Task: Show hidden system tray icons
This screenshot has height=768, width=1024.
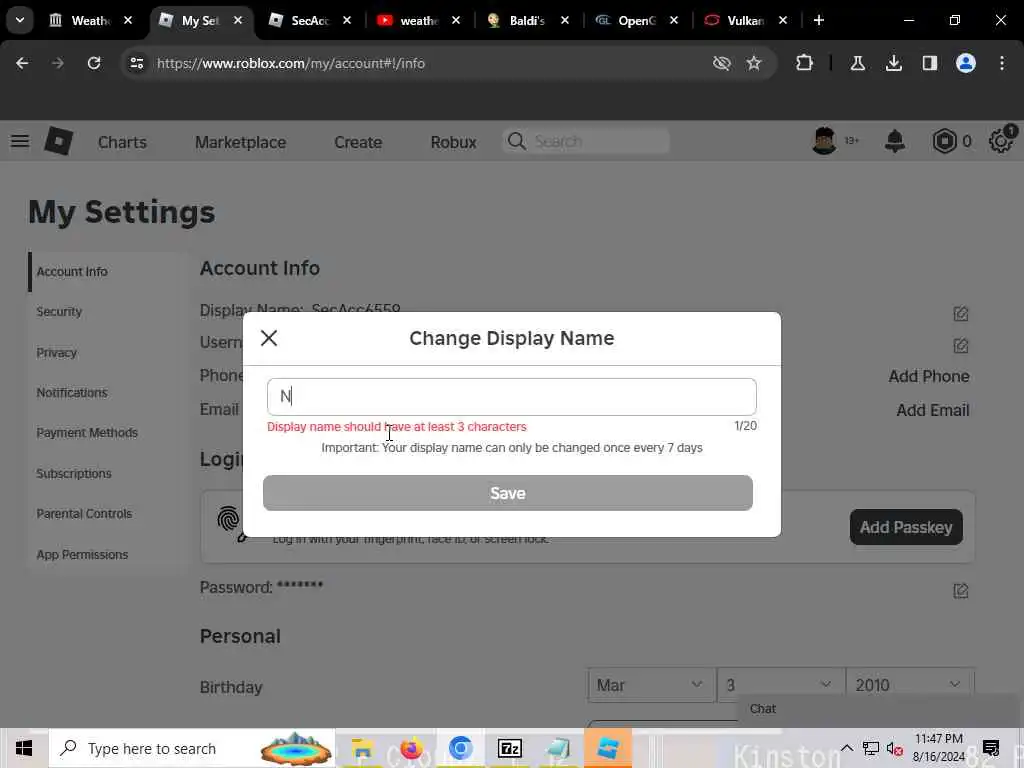Action: click(x=846, y=748)
